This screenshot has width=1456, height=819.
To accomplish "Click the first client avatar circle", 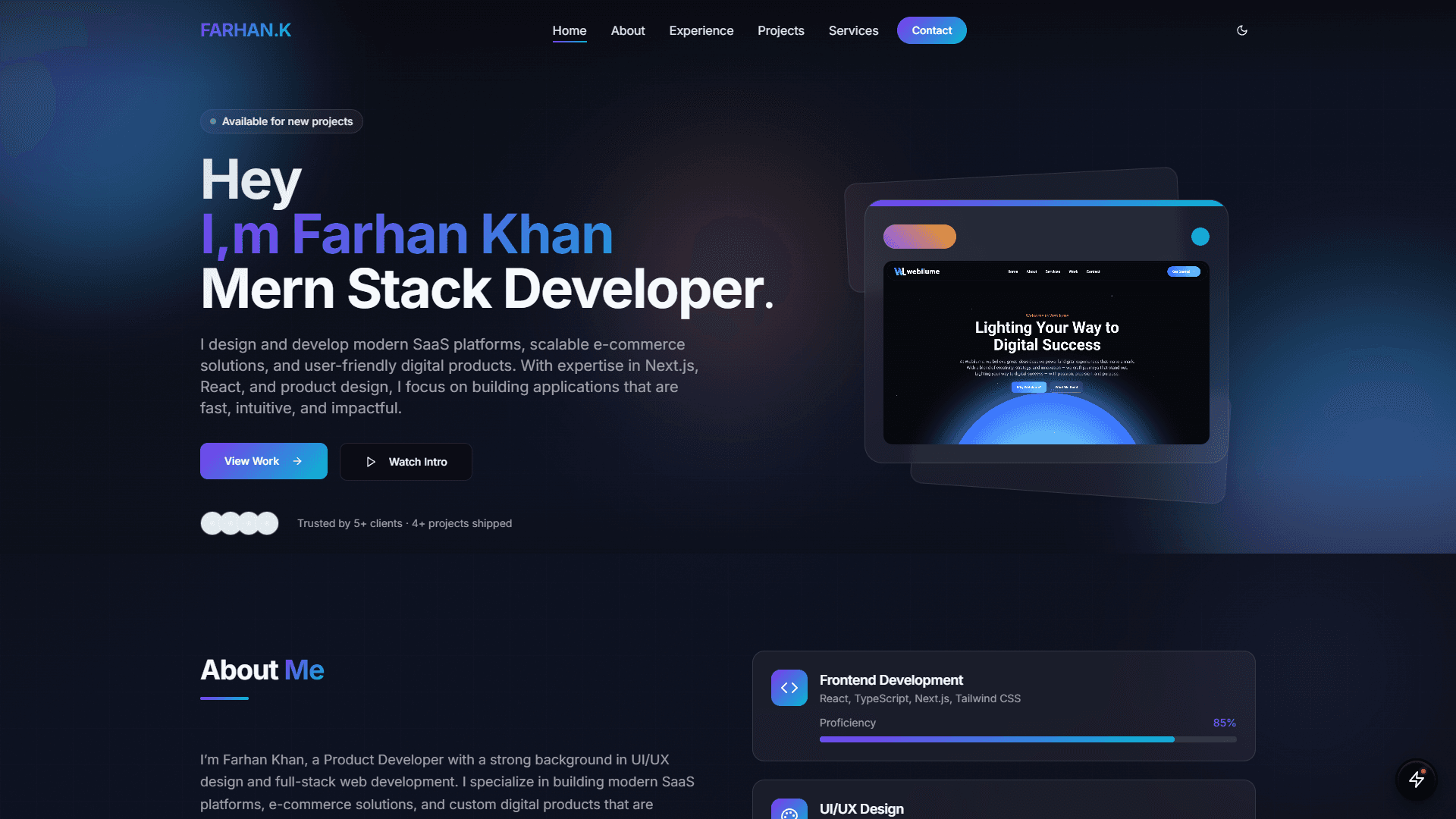I will point(212,522).
